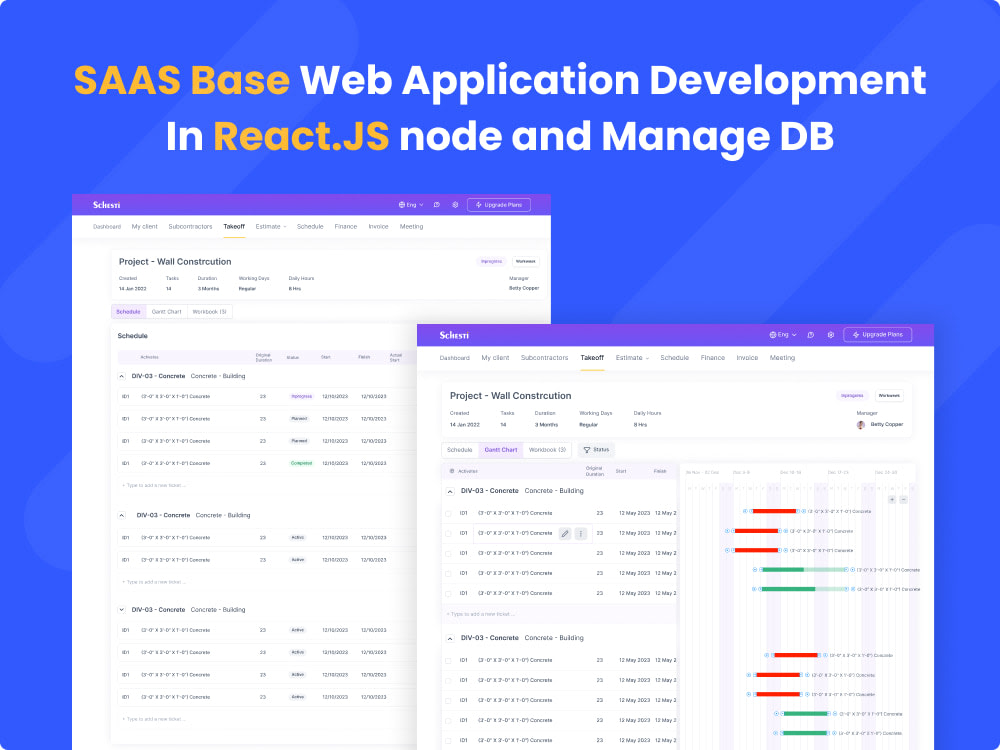1000x750 pixels.
Task: Open the Workbook (3) tab in the back window
Action: [209, 312]
